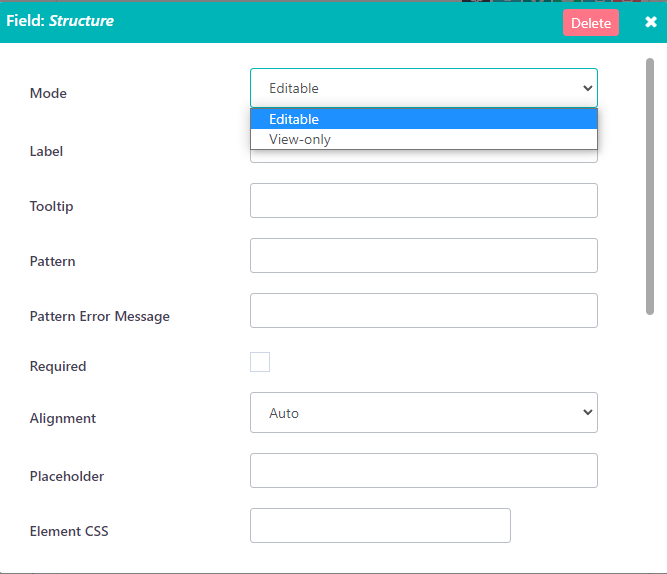The height and width of the screenshot is (574, 667).
Task: Close the Field Structure dialog
Action: (651, 22)
